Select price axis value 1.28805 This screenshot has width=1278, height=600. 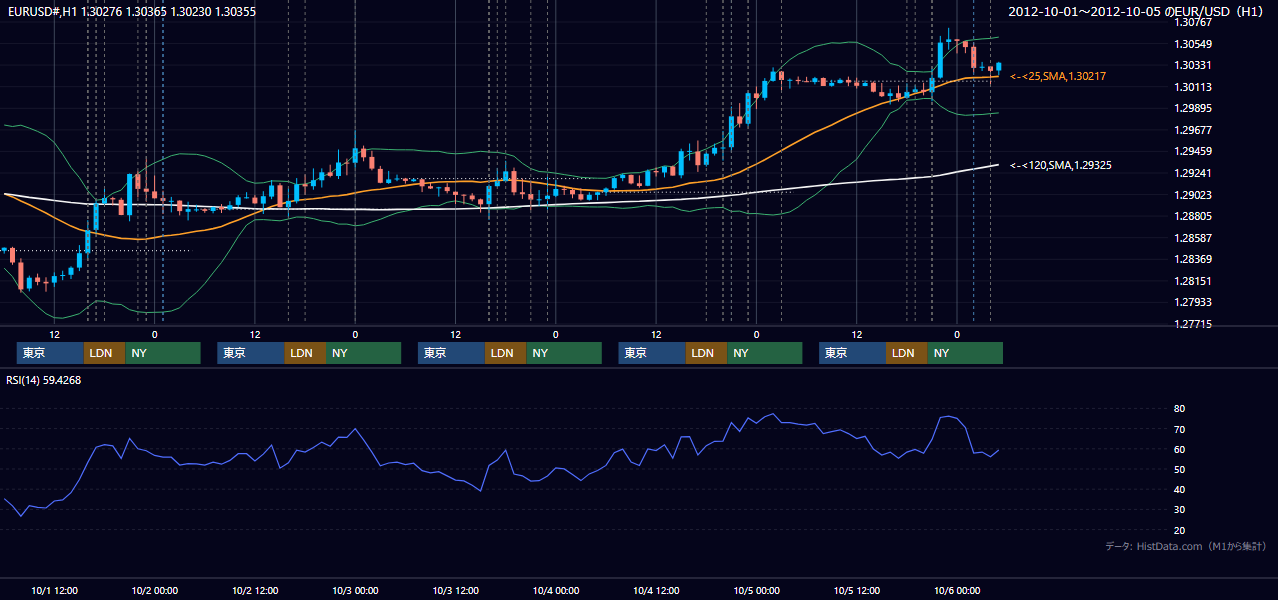pyautogui.click(x=1193, y=216)
